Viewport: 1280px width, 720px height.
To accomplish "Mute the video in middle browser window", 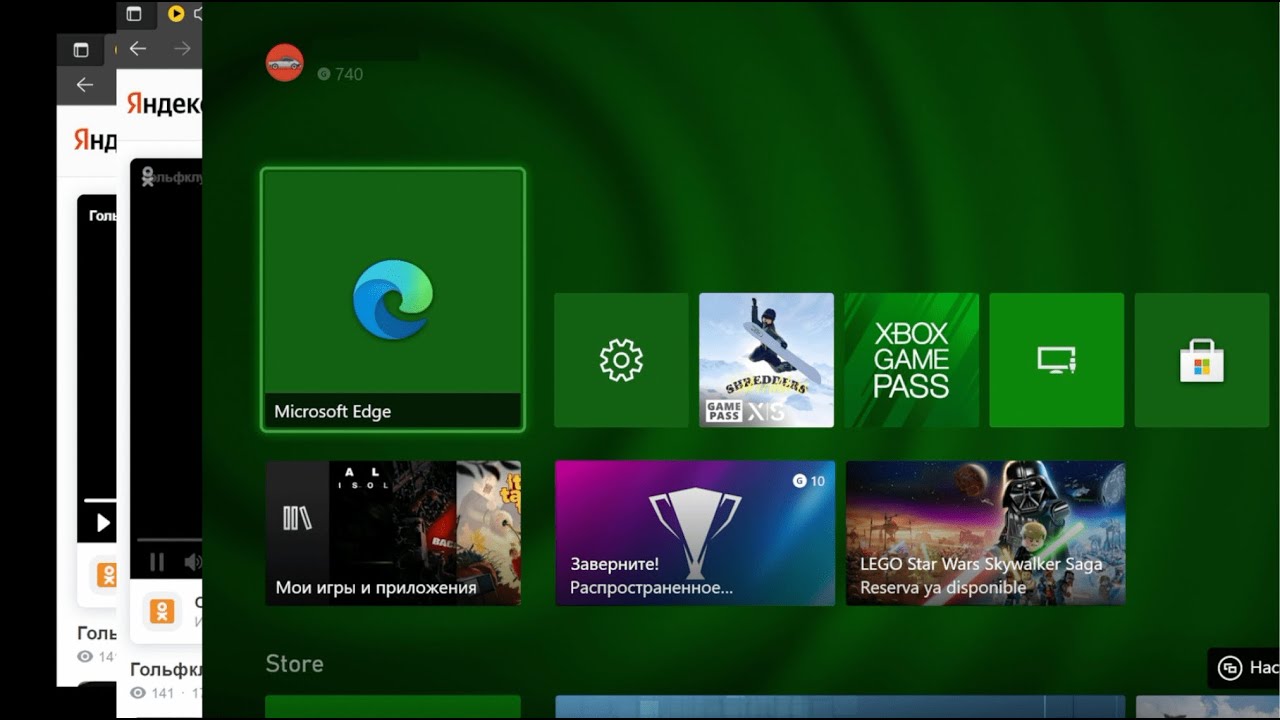I will pyautogui.click(x=193, y=562).
